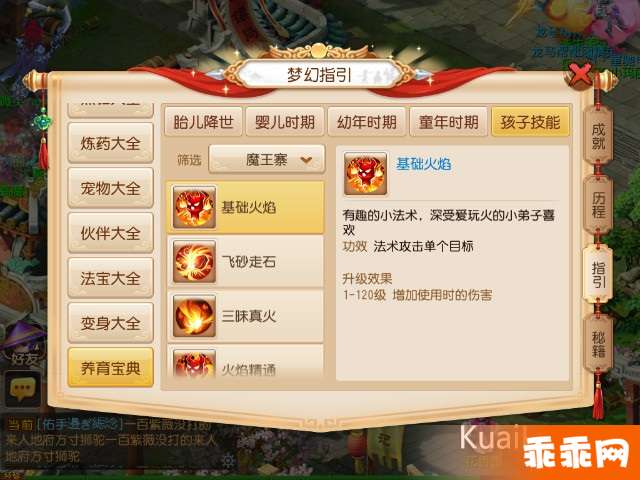Screen dimensions: 640x480
Task: Open the 魔王寨 filter dropdown
Action: [267, 159]
